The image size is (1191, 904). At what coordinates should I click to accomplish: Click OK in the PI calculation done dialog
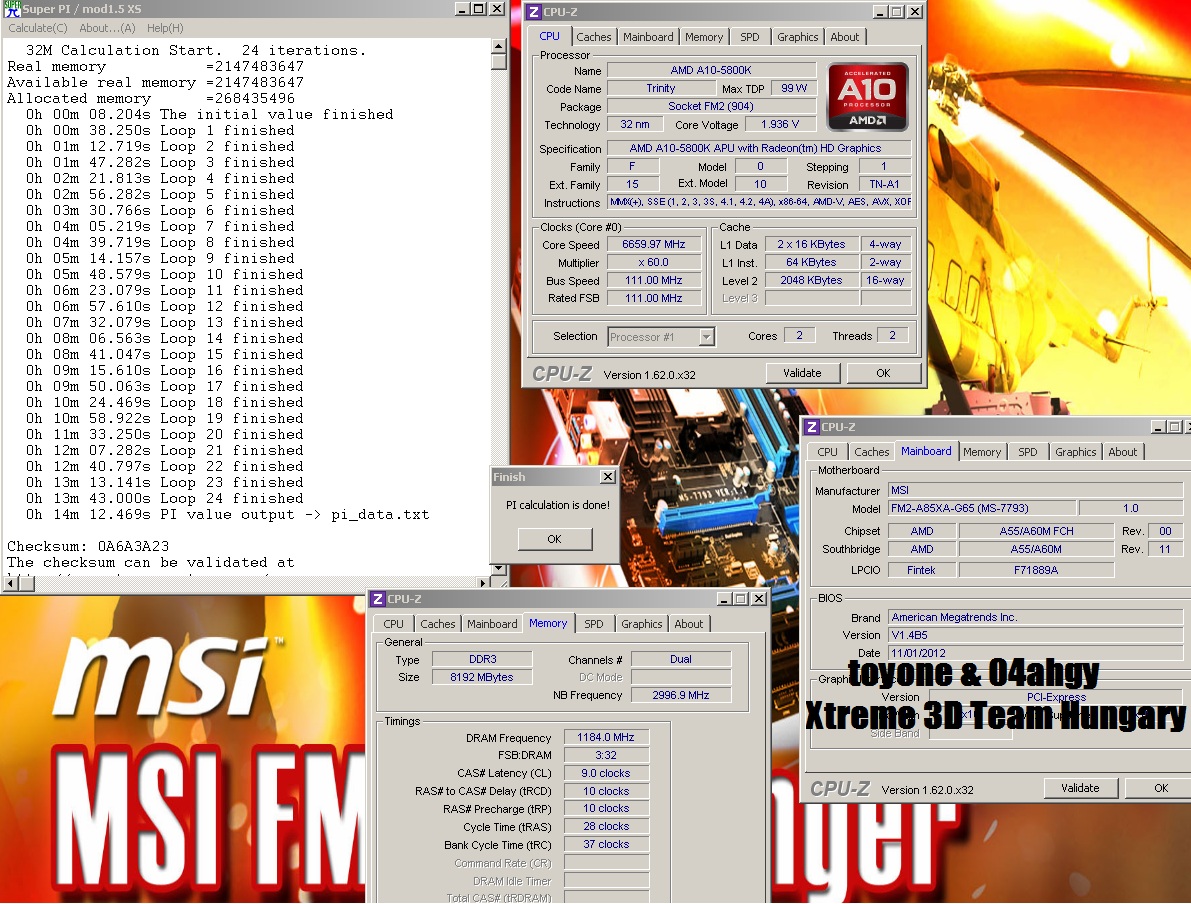[x=554, y=539]
